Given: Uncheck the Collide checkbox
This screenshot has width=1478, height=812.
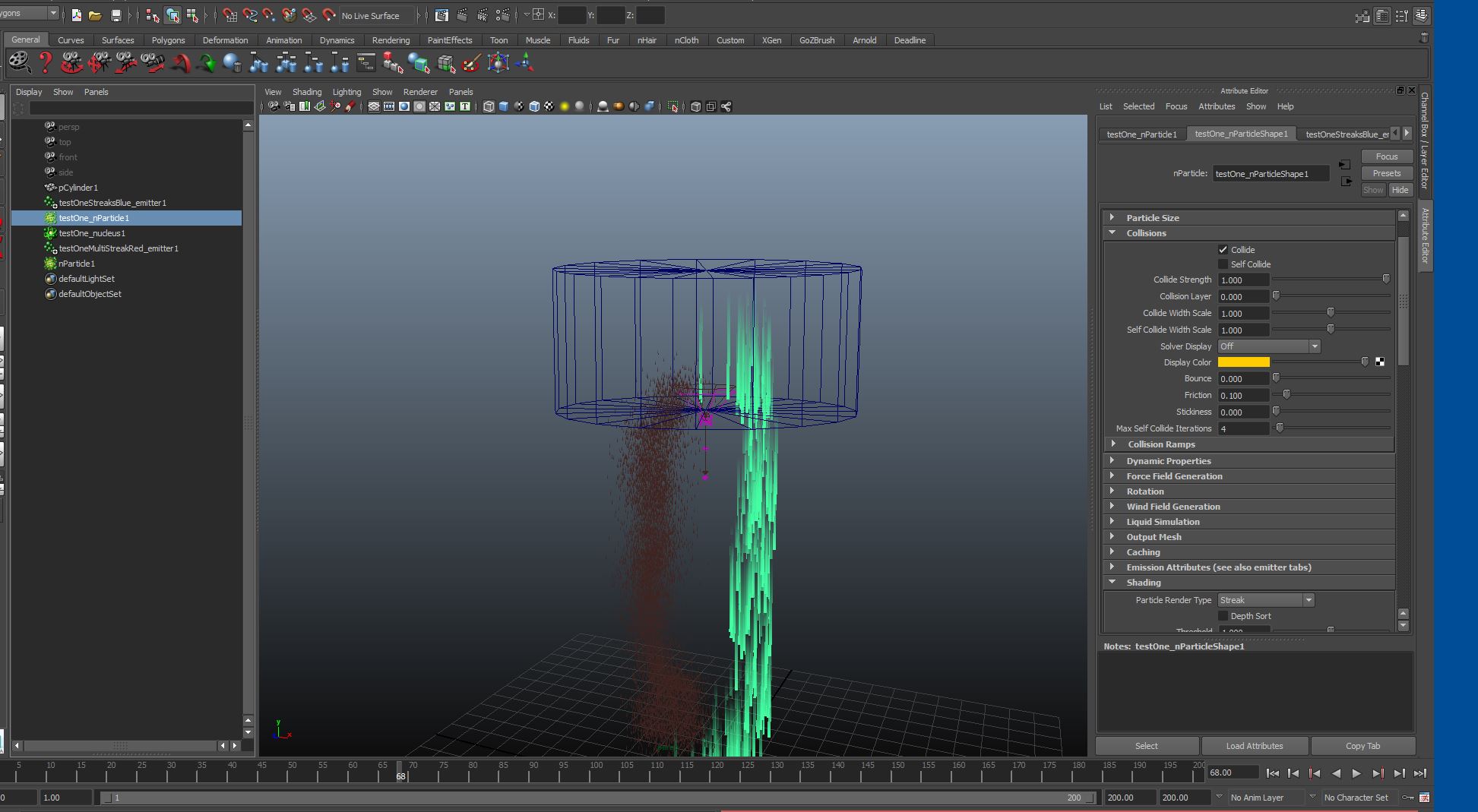Looking at the screenshot, I should 1223,250.
